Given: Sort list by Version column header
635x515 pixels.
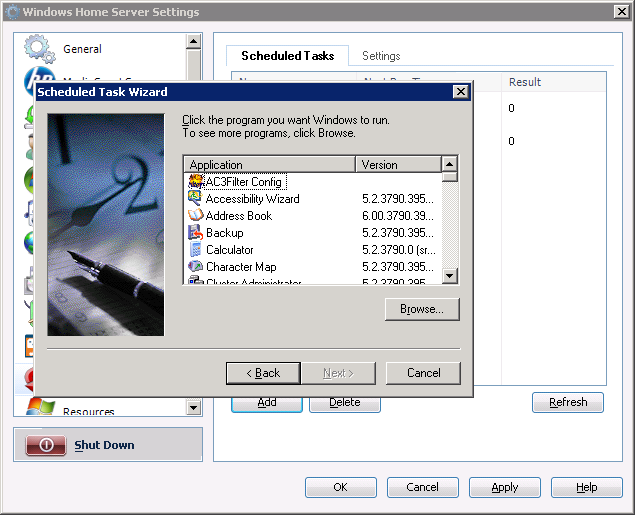Looking at the screenshot, I should click(x=398, y=164).
